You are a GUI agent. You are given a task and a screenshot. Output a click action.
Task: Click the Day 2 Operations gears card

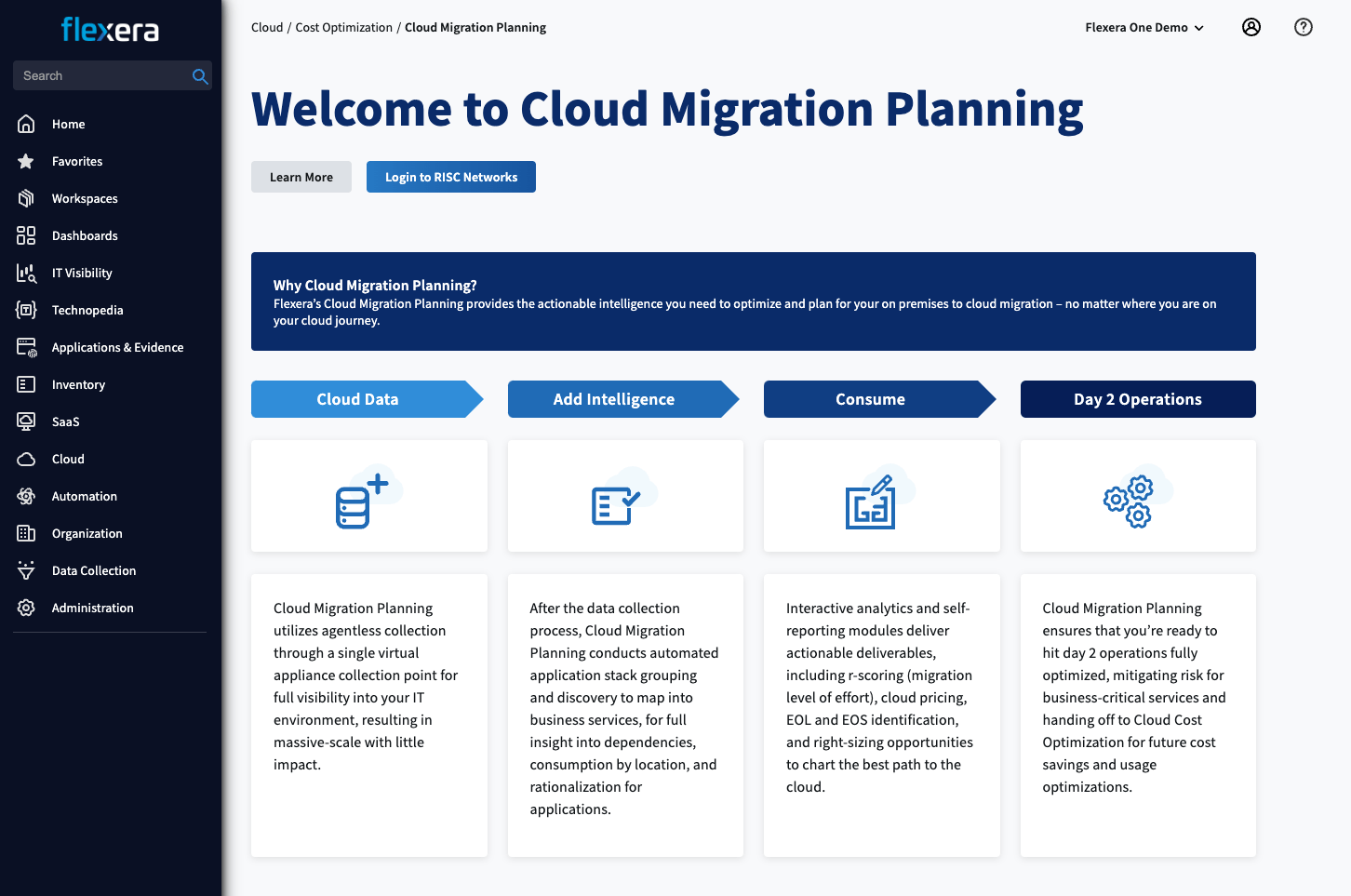1137,496
